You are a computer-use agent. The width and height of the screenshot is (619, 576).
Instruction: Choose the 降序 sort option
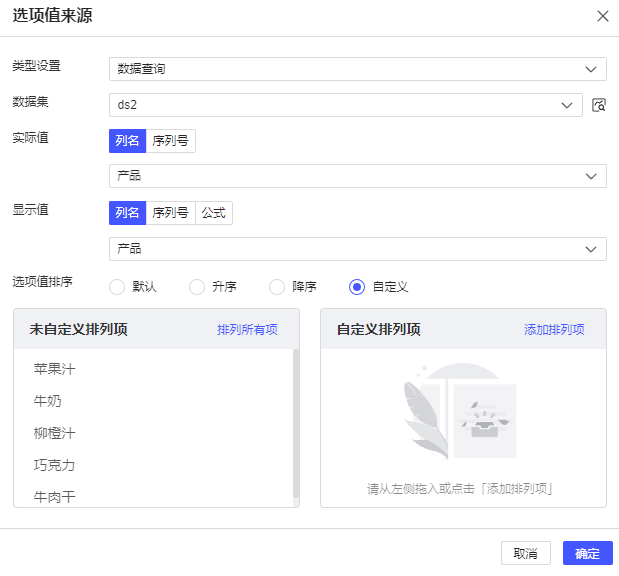pos(277,287)
